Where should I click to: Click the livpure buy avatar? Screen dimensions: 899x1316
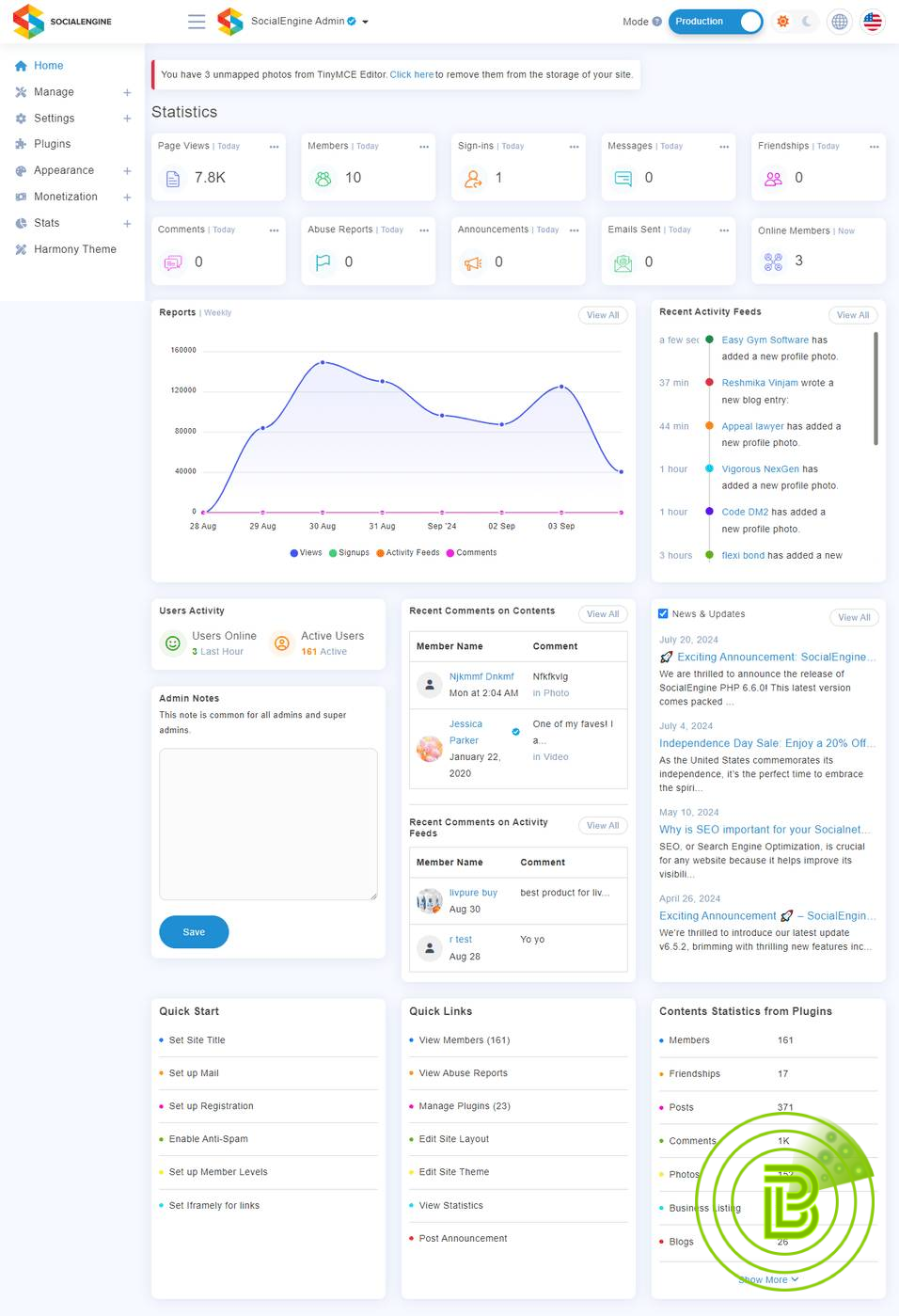click(430, 901)
